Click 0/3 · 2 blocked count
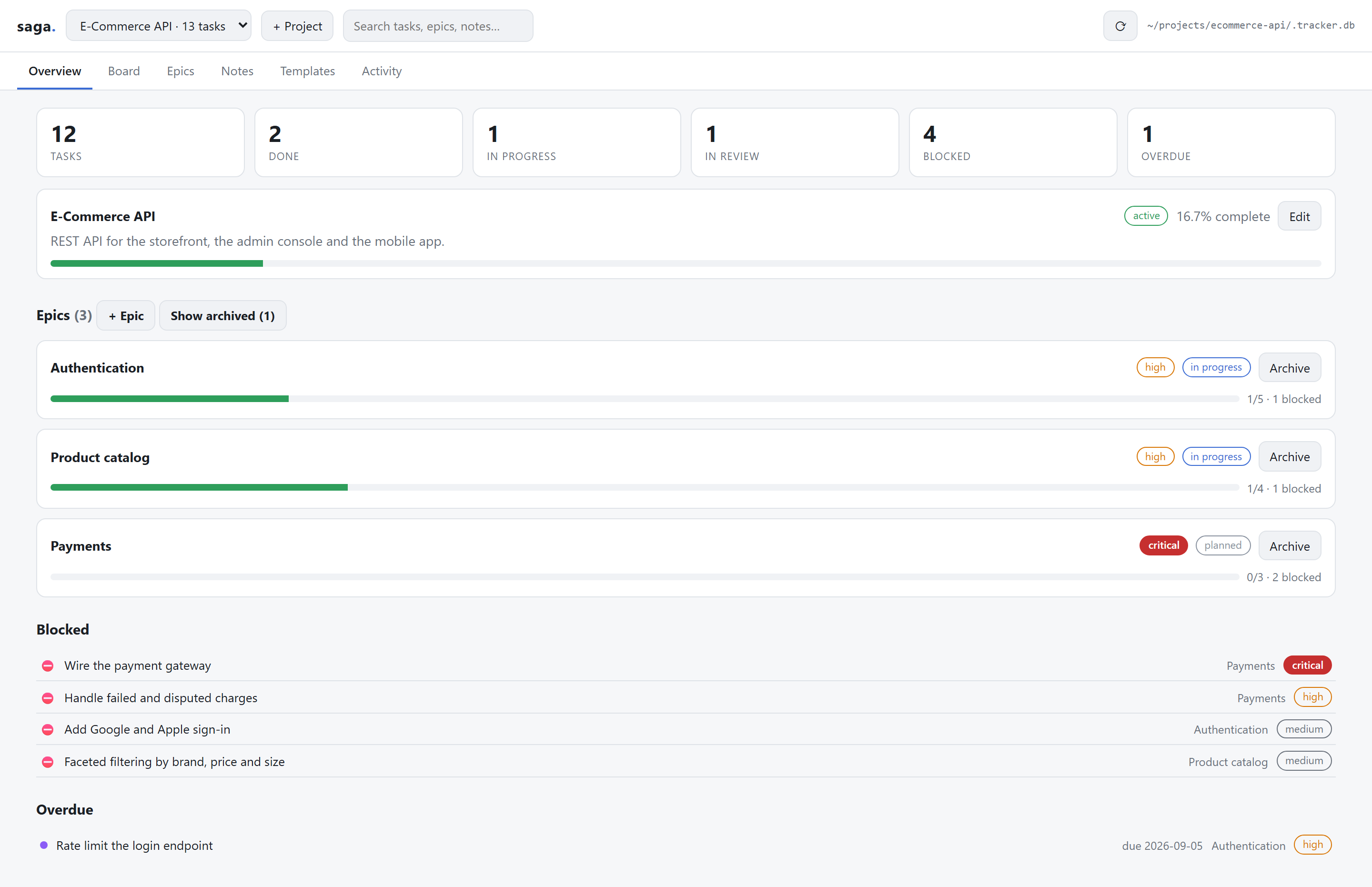 (x=1284, y=577)
